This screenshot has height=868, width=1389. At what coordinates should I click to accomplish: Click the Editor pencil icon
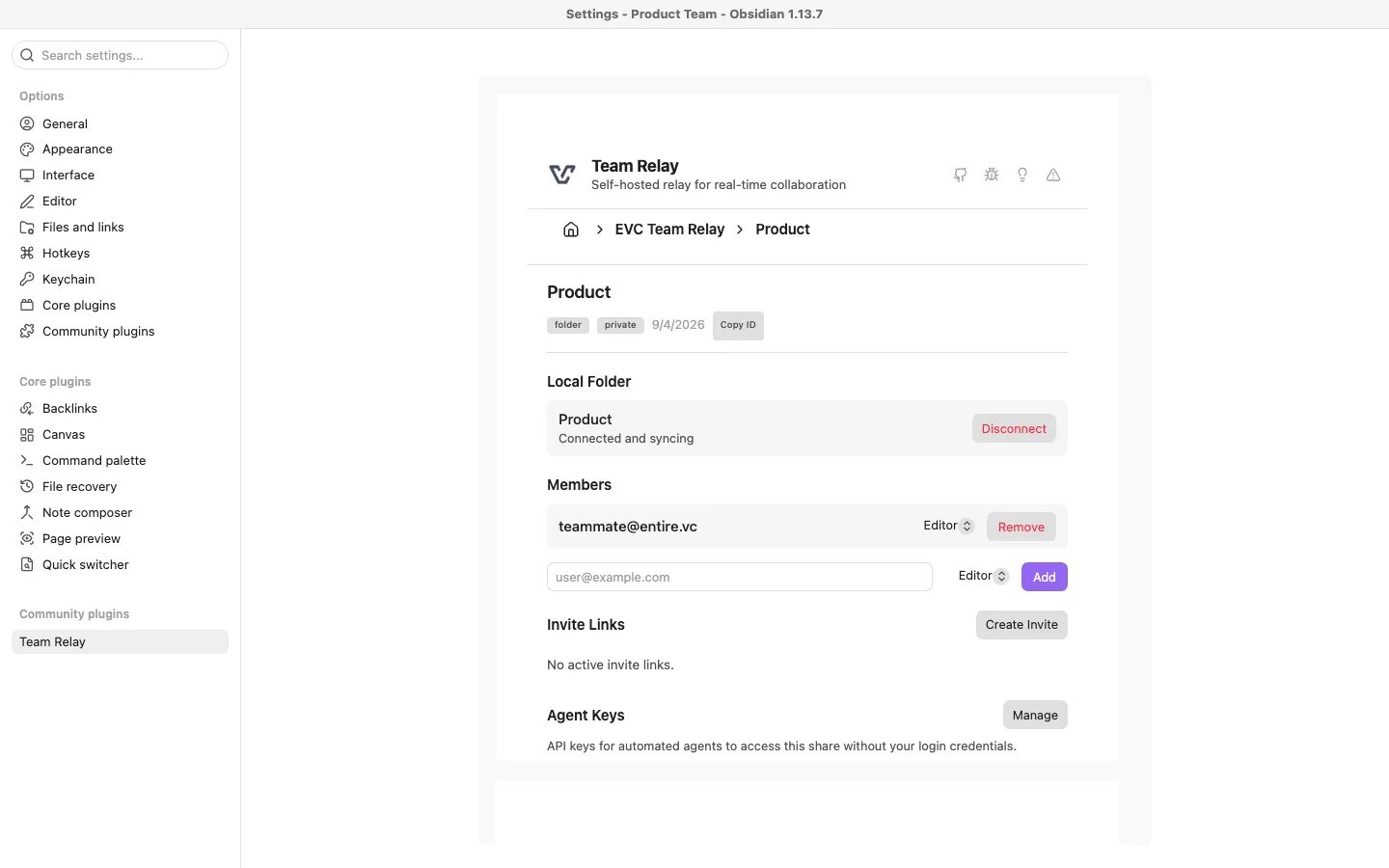[x=27, y=202]
